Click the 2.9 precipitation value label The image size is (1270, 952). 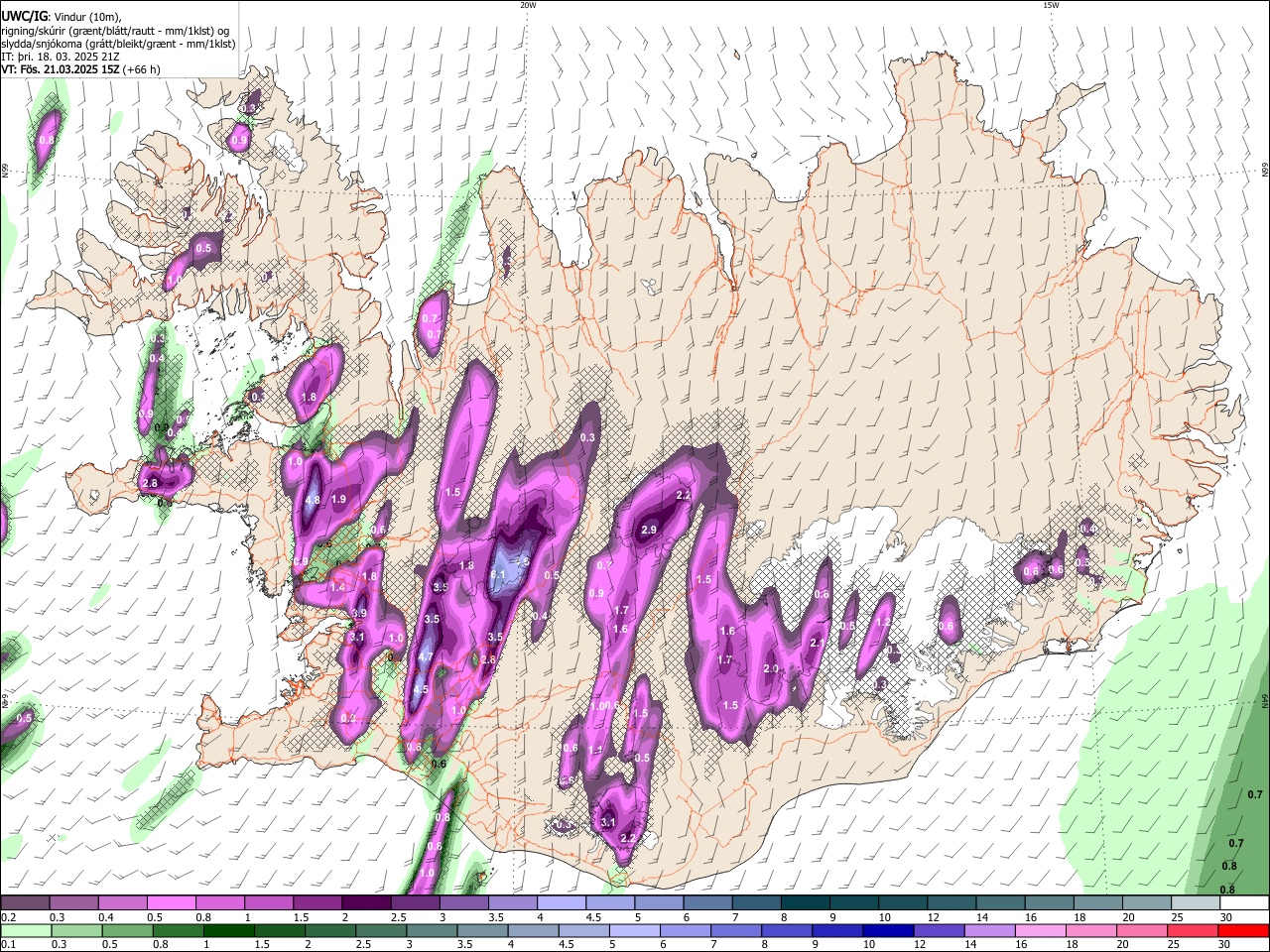[649, 532]
